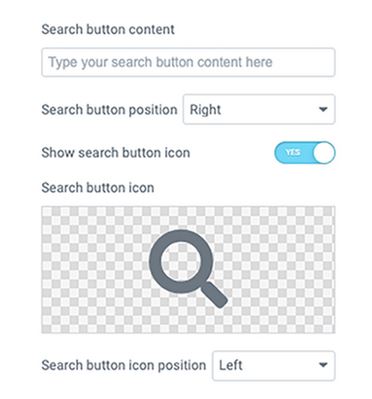
Task: Click the lens circle of the search icon
Action: pos(181,261)
